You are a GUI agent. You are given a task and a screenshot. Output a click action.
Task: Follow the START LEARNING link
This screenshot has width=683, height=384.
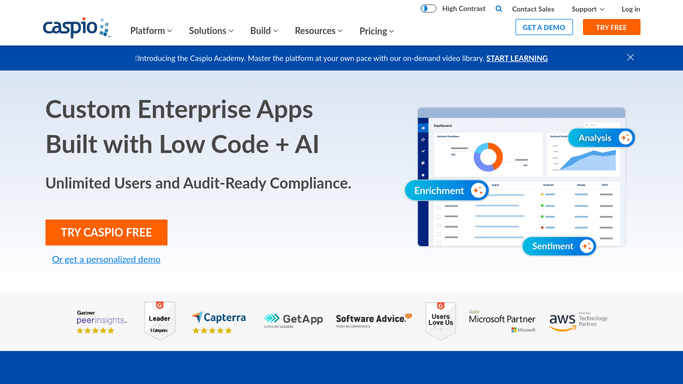[517, 58]
